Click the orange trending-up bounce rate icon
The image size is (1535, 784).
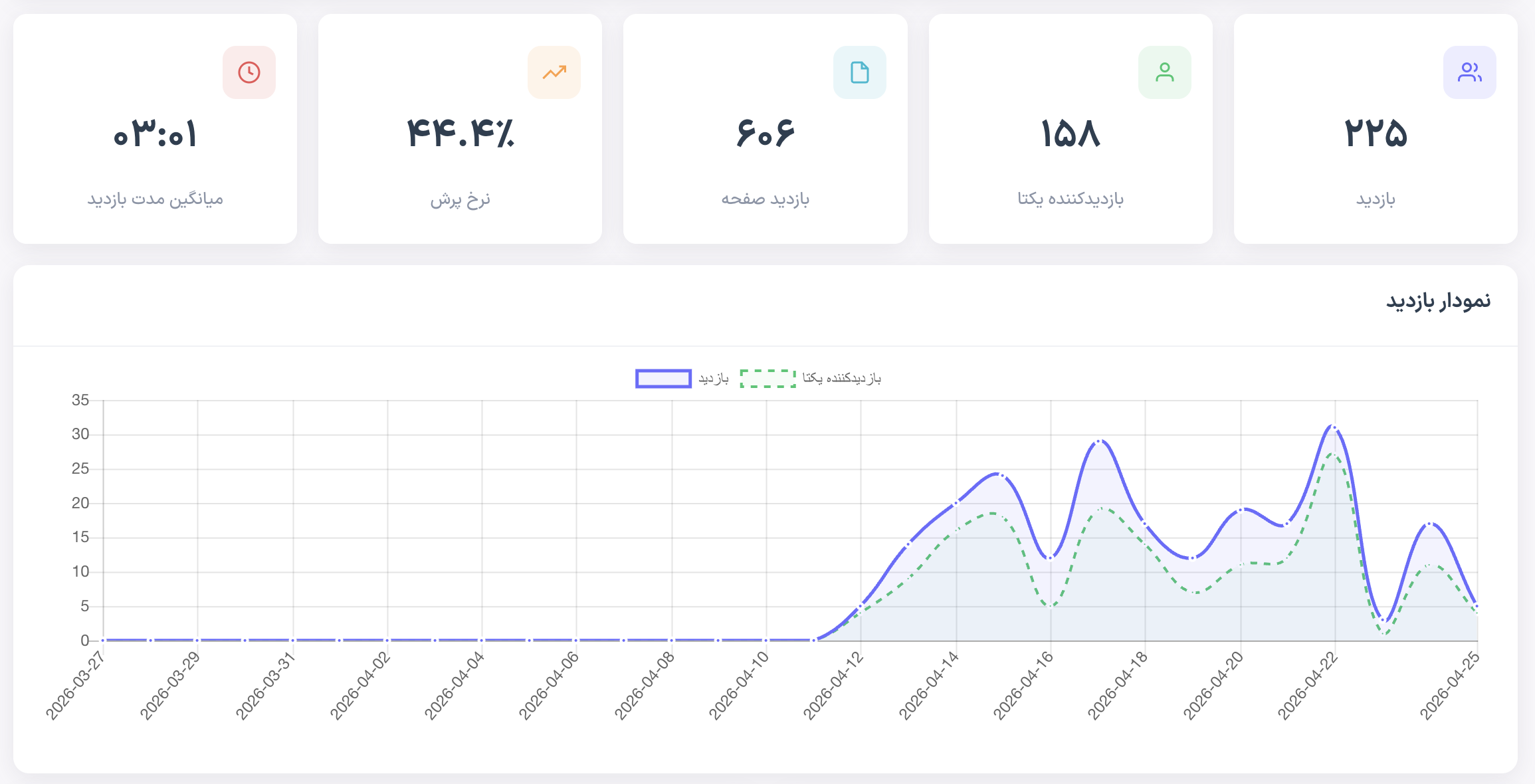(554, 72)
